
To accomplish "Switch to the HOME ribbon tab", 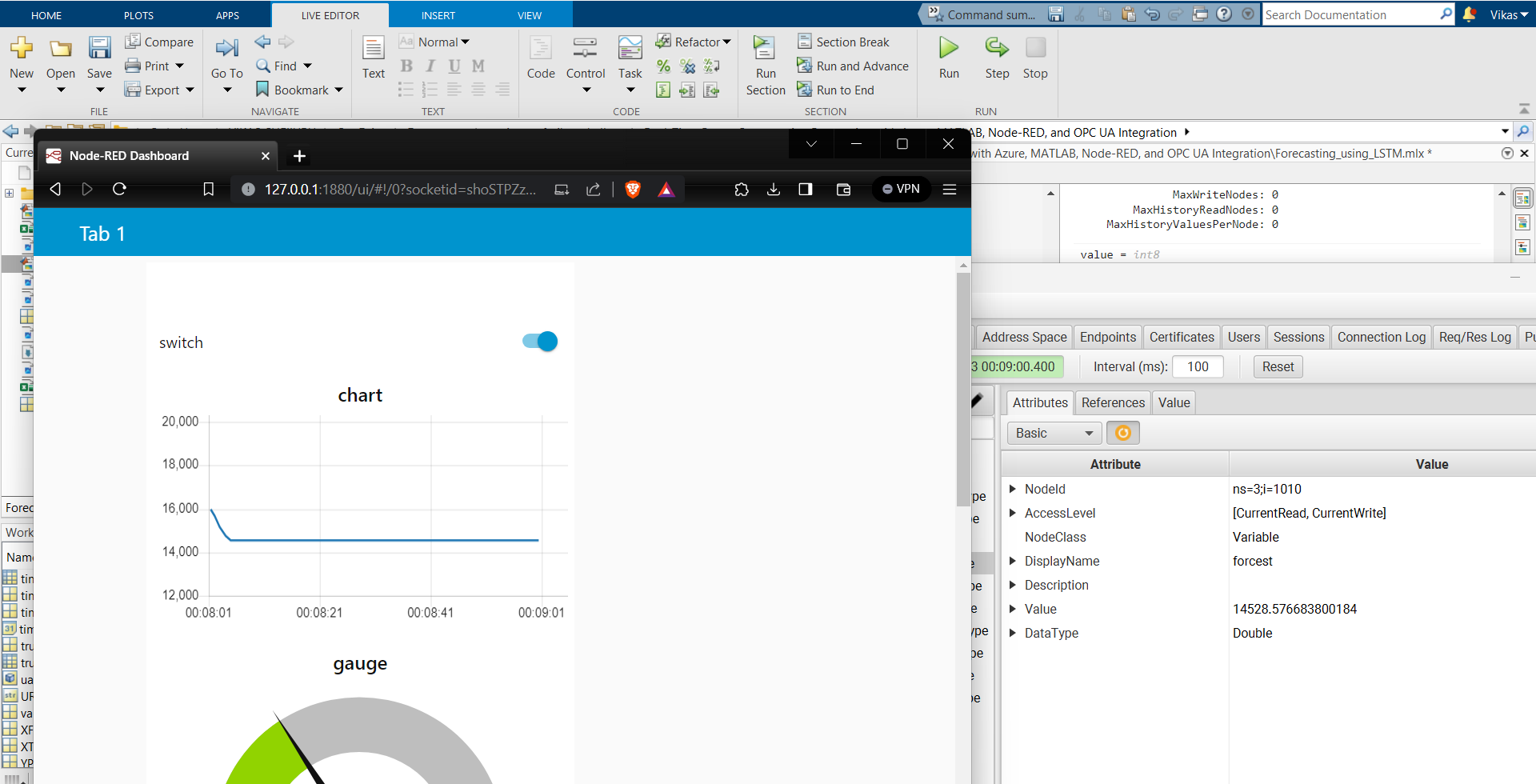I will (46, 15).
